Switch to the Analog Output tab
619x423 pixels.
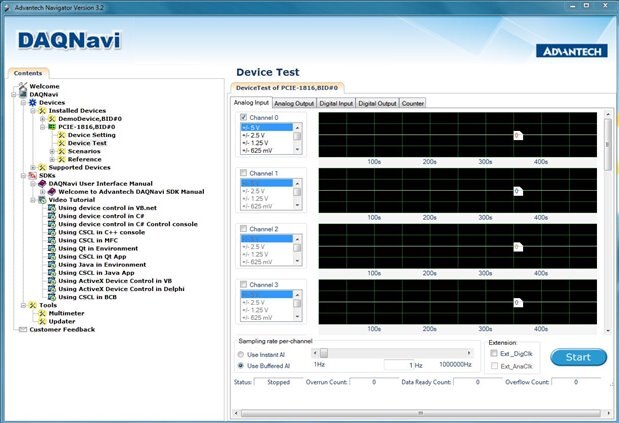(294, 103)
